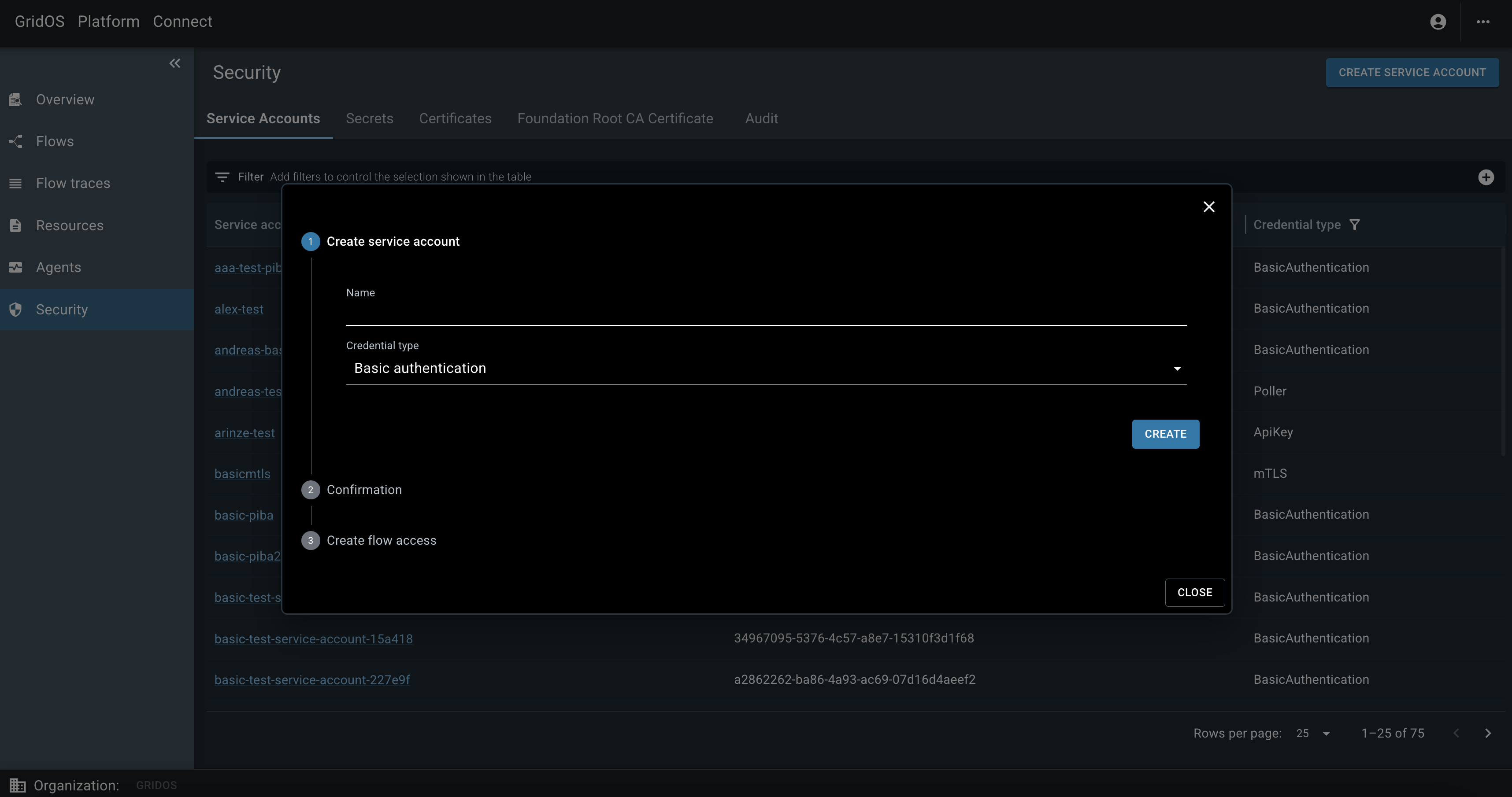Click the Confirmation step 2

(351, 490)
